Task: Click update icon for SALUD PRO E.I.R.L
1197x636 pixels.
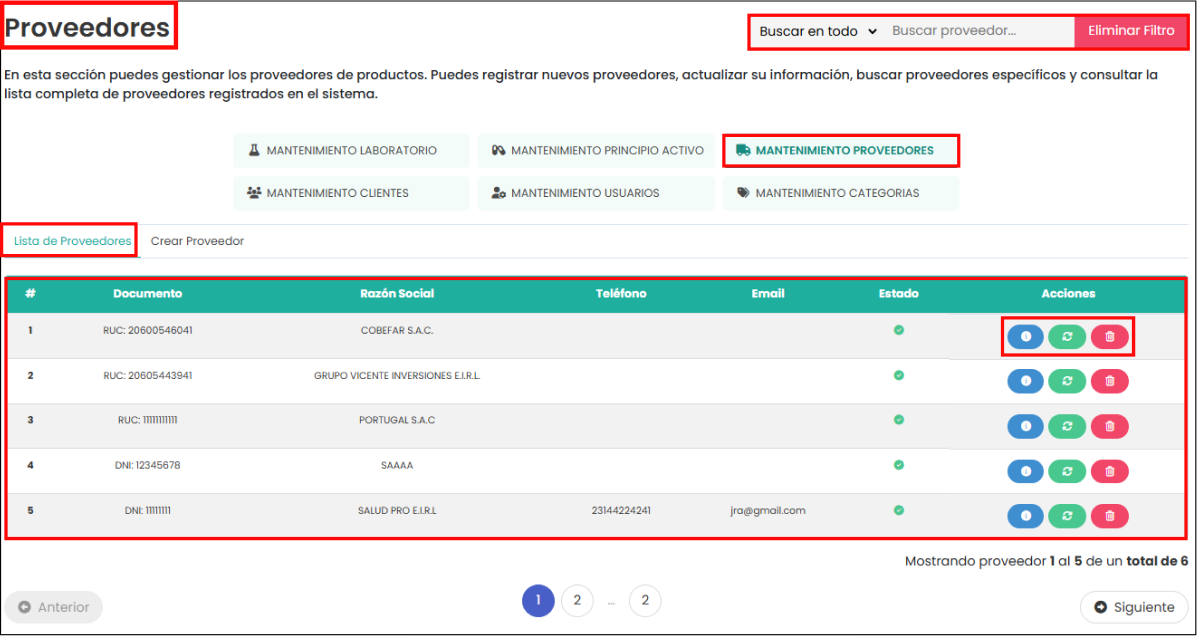Action: pos(1067,516)
